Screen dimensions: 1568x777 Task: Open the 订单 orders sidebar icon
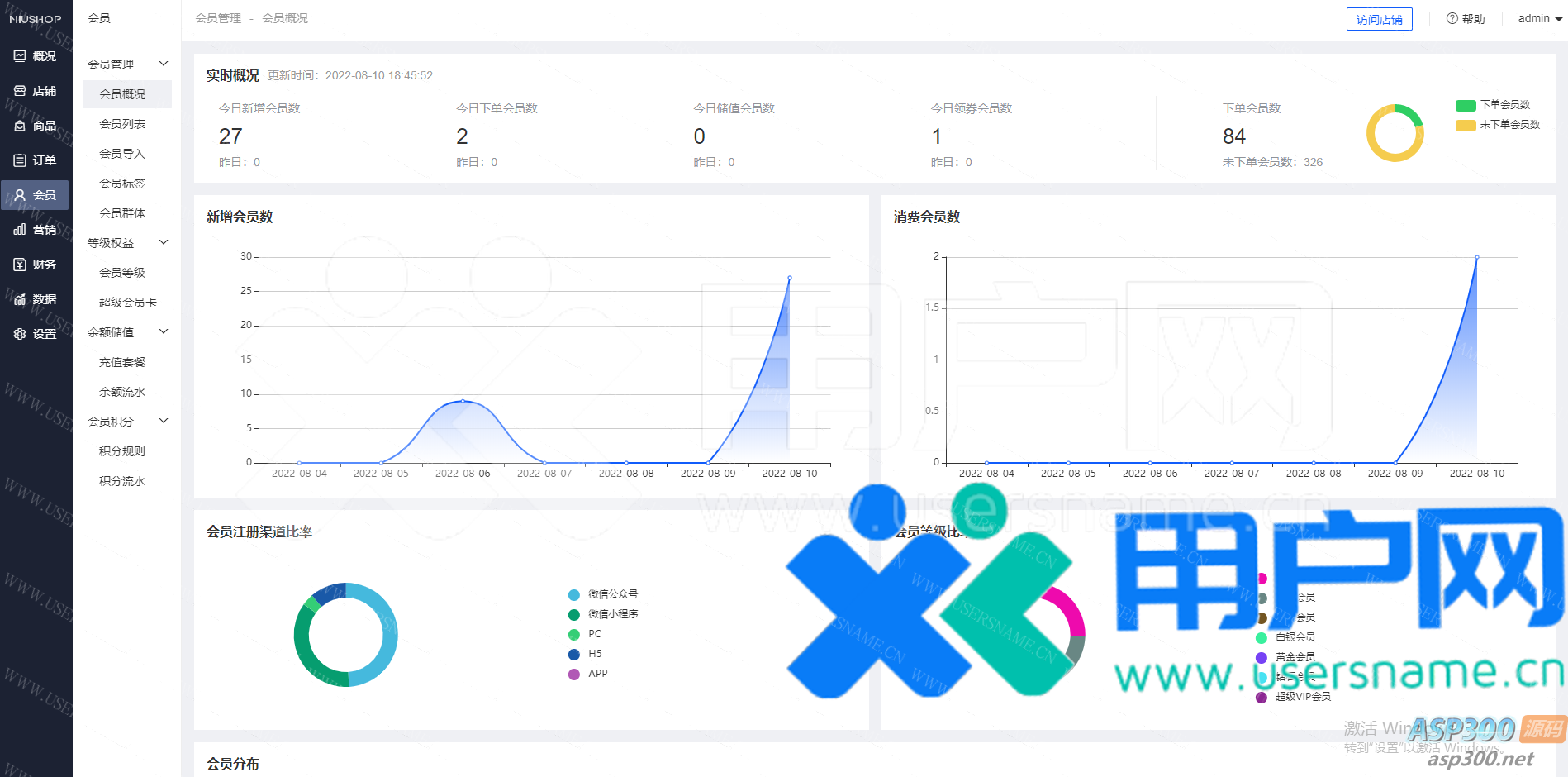coord(20,160)
